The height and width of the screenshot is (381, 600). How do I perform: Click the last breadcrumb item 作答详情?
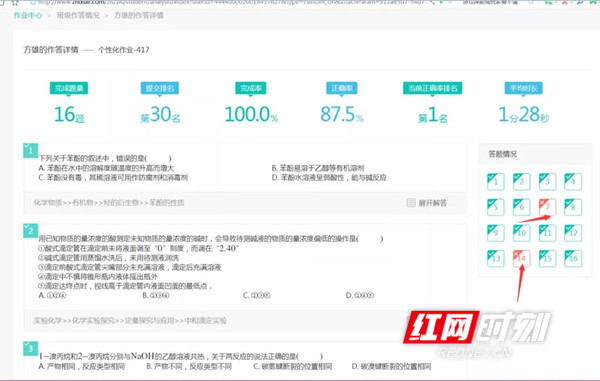coord(139,16)
